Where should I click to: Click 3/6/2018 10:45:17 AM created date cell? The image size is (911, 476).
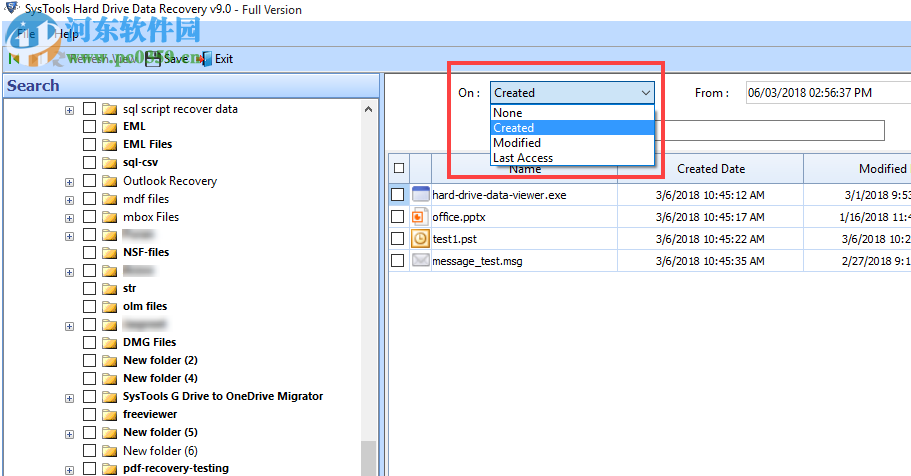[710, 217]
